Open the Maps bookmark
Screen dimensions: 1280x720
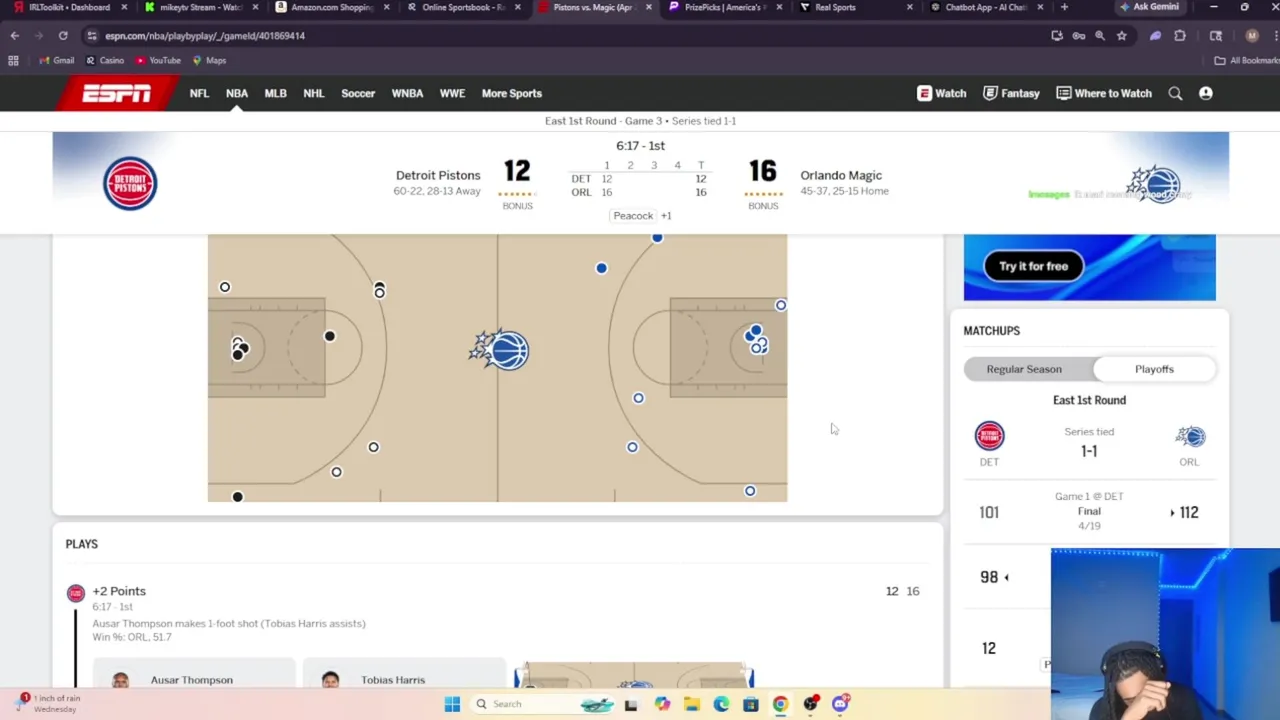[x=209, y=60]
